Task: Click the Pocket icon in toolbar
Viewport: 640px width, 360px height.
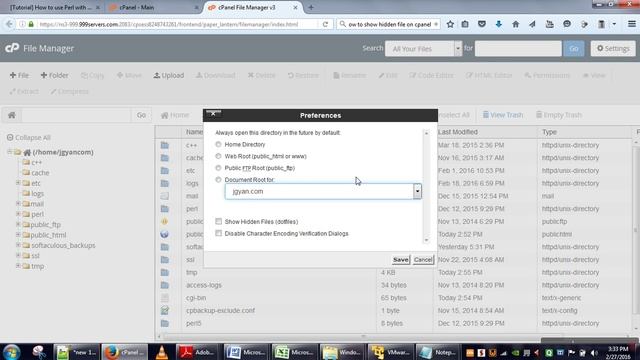Action: (x=482, y=24)
